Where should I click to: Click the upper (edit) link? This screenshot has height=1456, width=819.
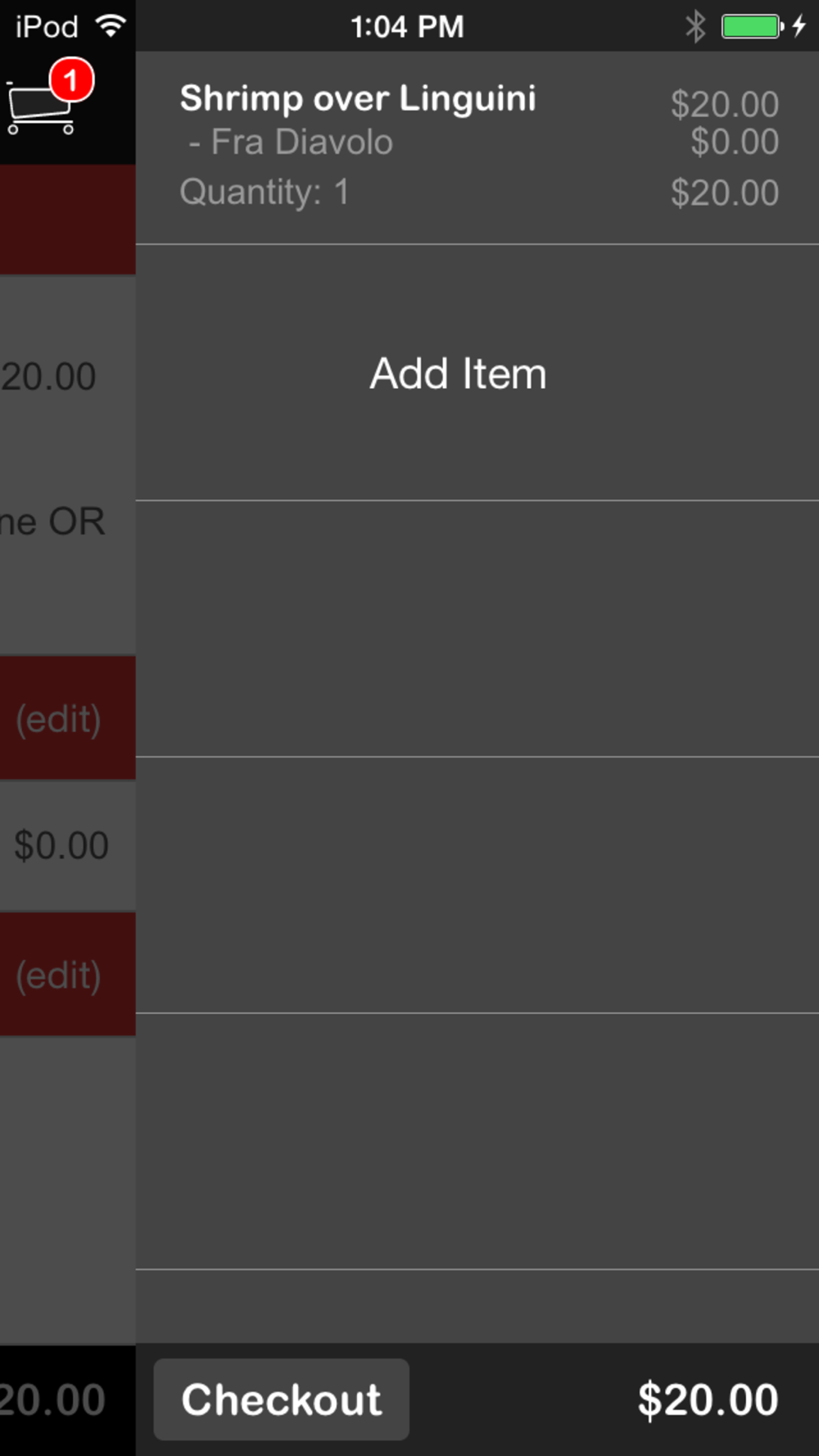(x=58, y=719)
